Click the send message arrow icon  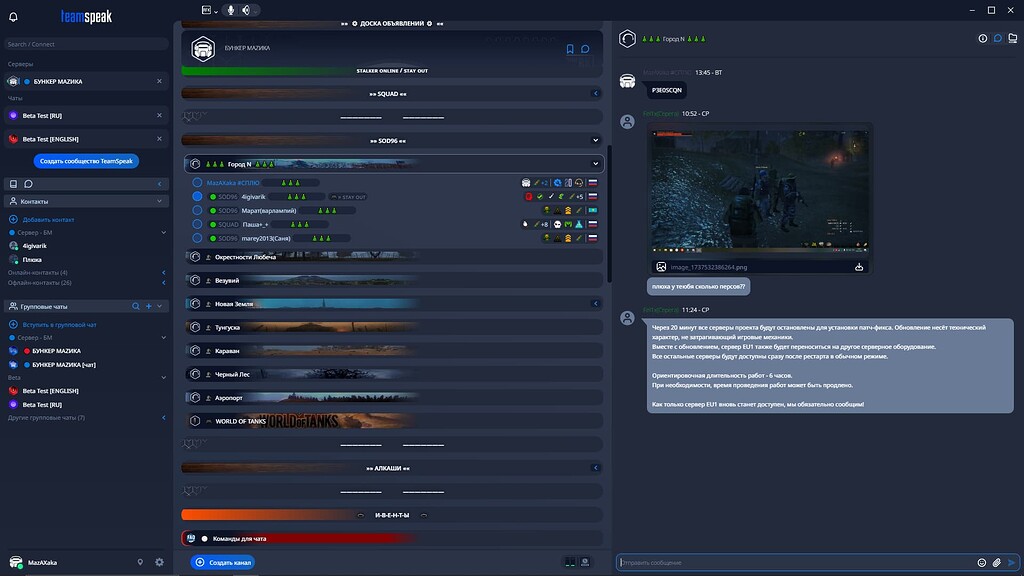[x=1011, y=562]
